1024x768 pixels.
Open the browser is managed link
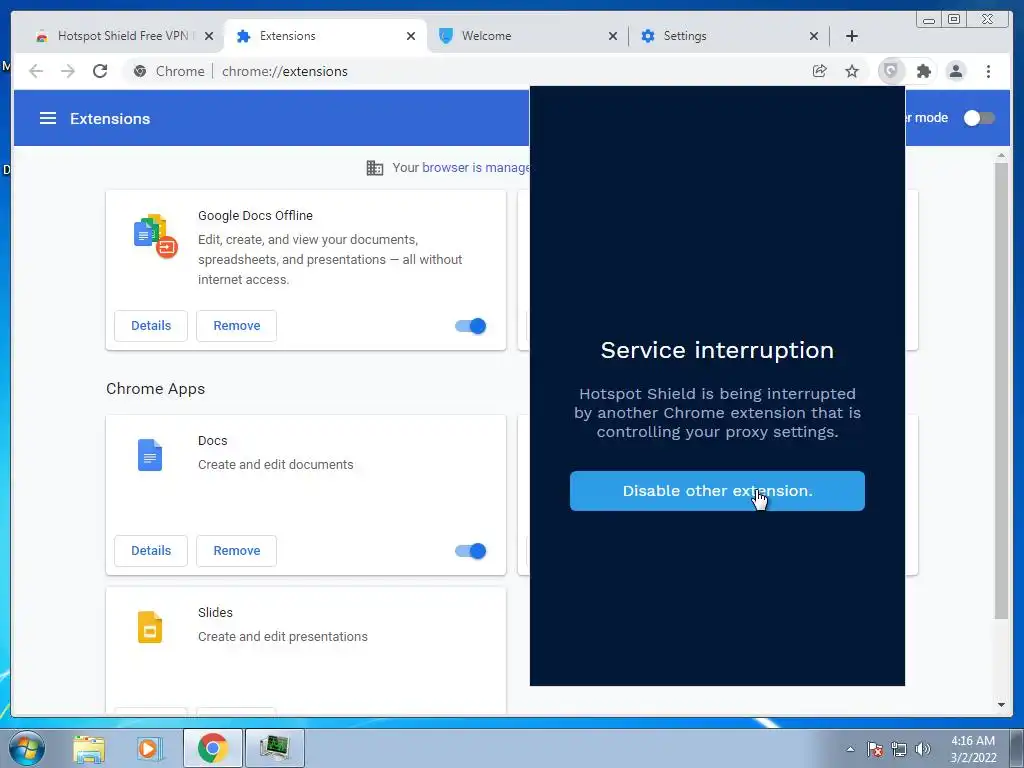click(x=476, y=168)
